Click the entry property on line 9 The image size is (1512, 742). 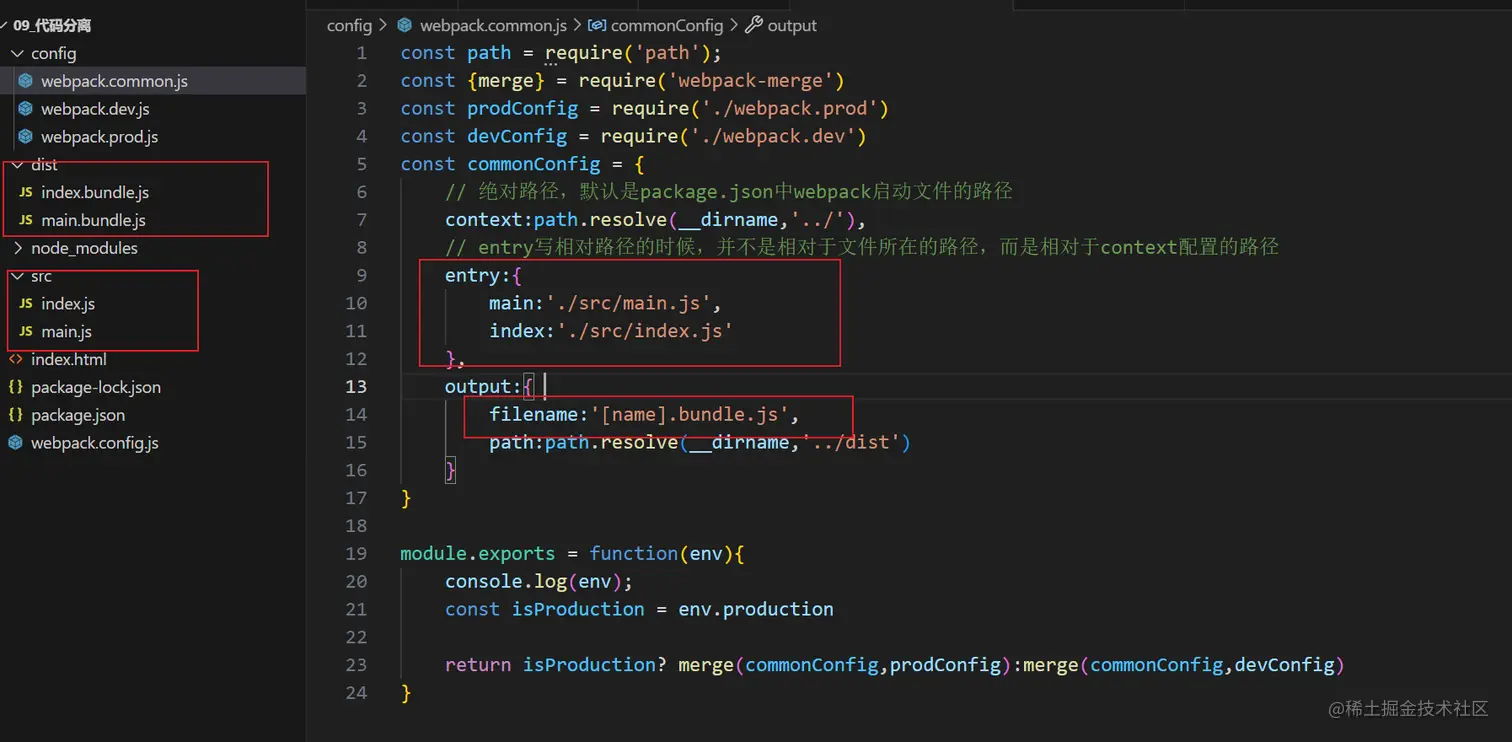pos(473,275)
